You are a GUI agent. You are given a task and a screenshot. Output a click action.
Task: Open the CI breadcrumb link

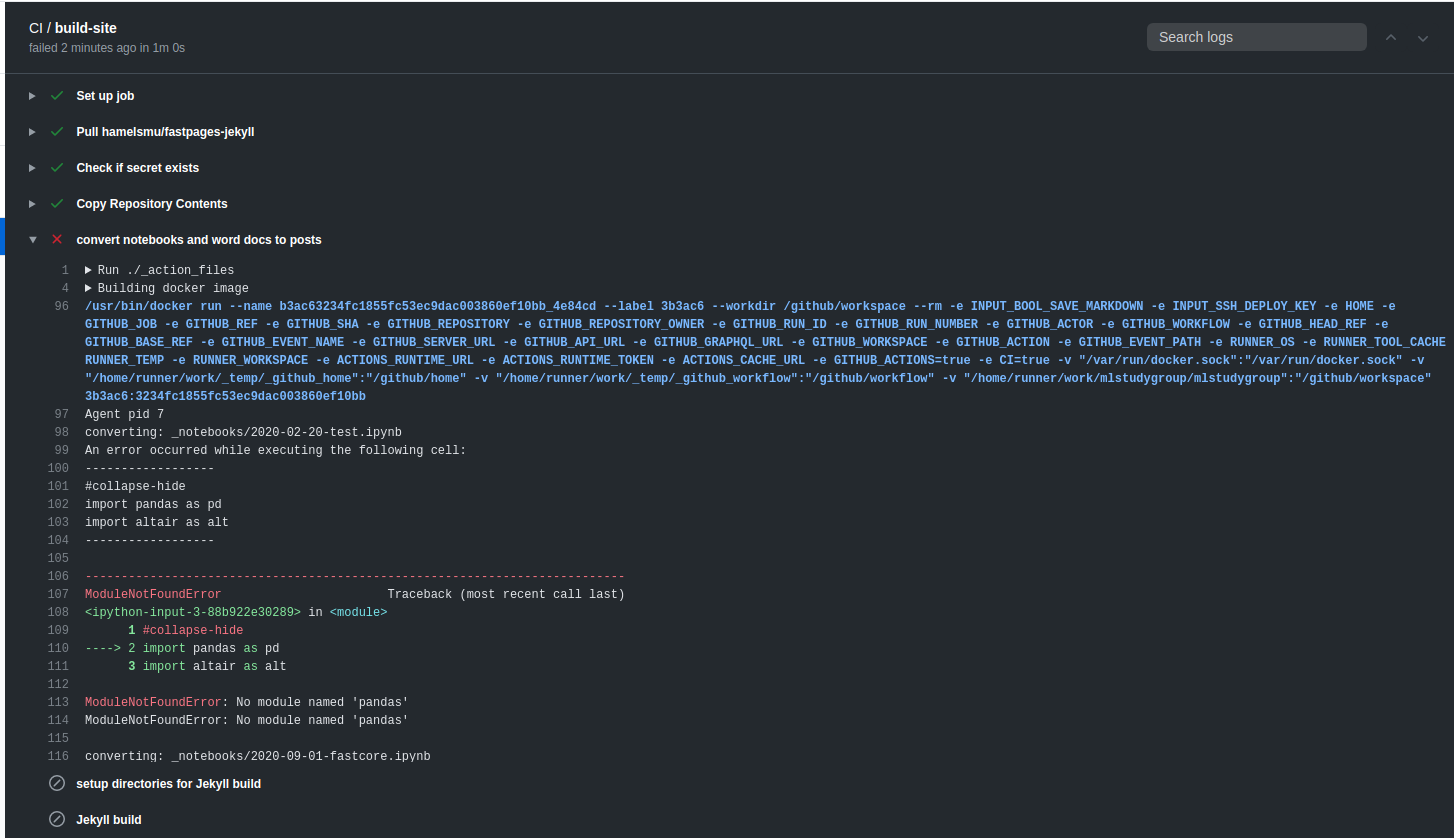tap(34, 28)
